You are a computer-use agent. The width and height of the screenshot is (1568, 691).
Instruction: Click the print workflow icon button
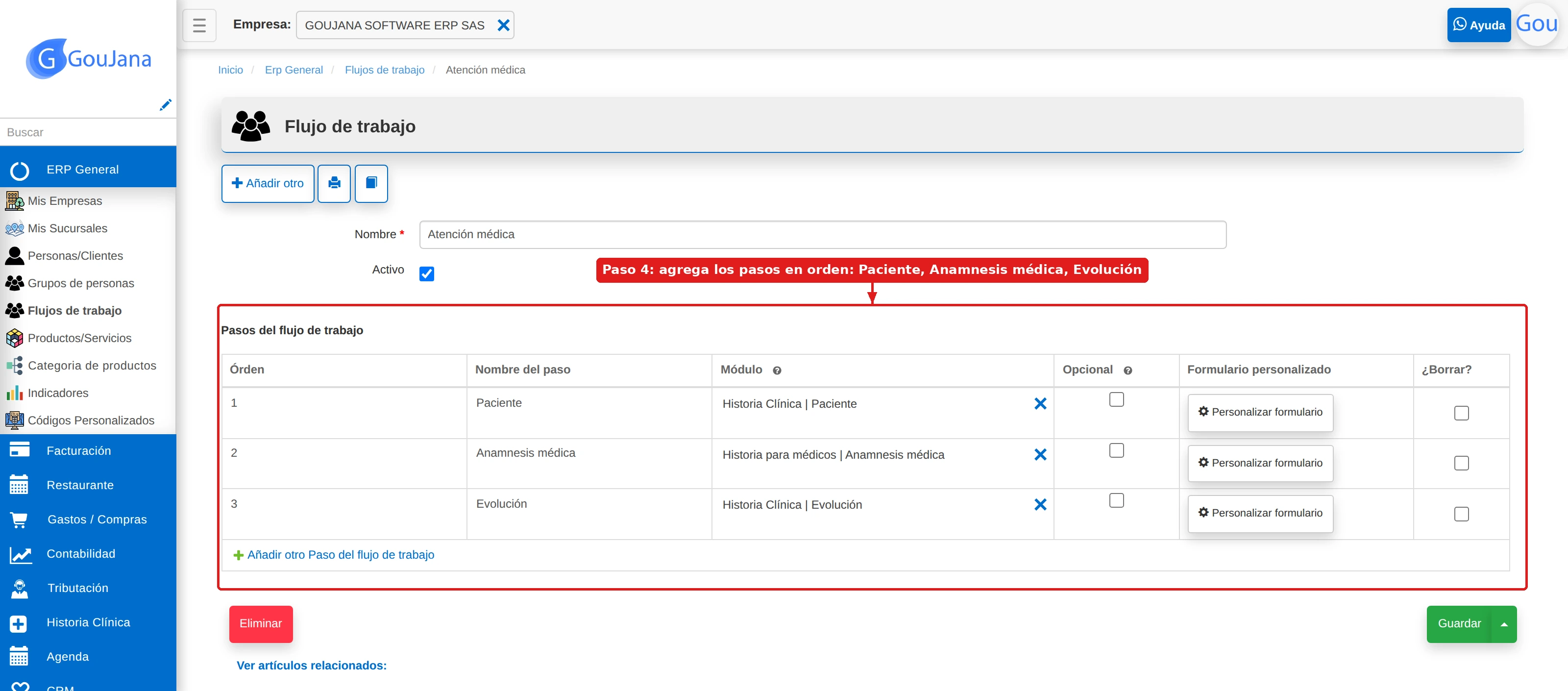[x=334, y=183]
